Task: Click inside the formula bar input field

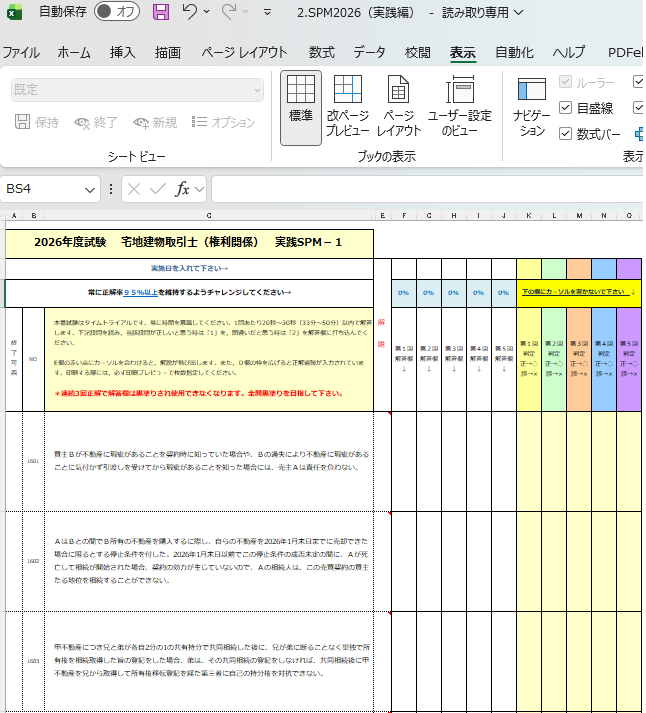Action: point(420,189)
